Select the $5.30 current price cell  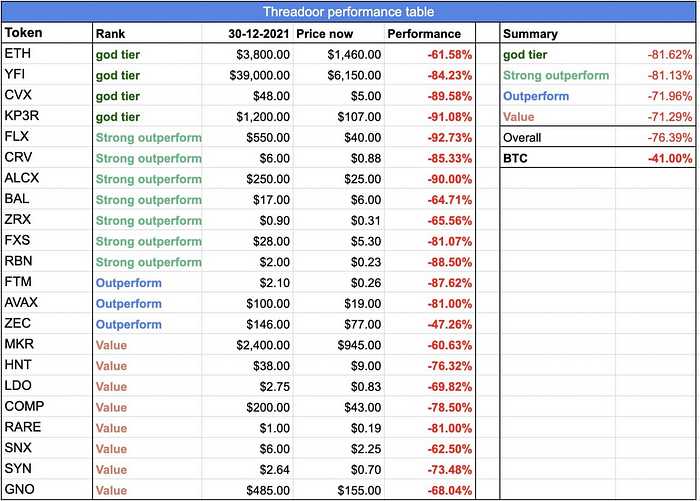pos(338,241)
